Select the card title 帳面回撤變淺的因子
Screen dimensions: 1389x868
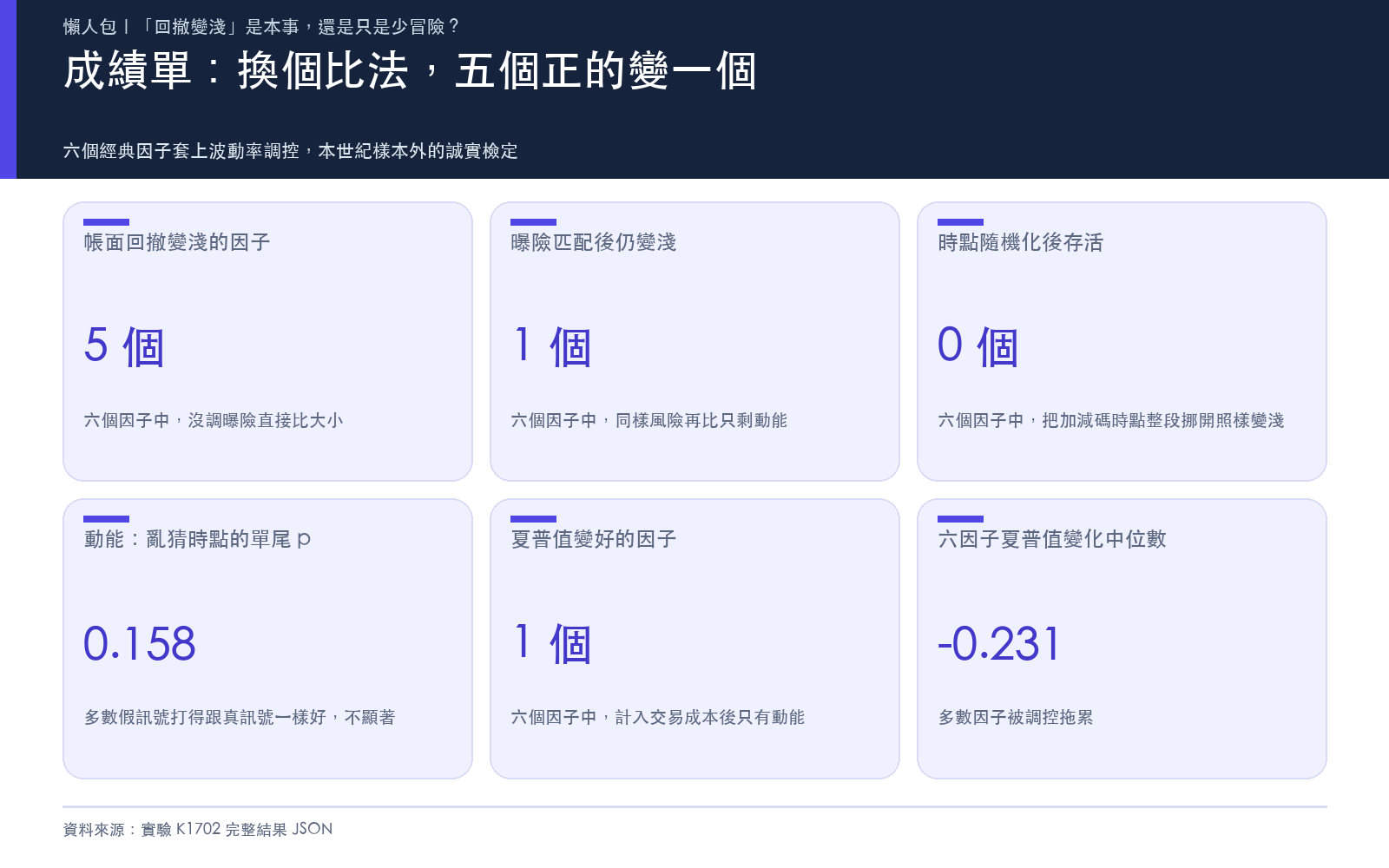point(177,242)
